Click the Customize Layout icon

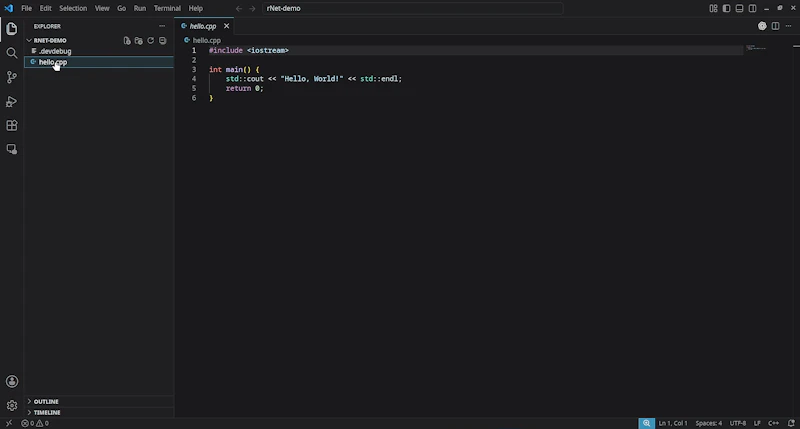tap(713, 8)
